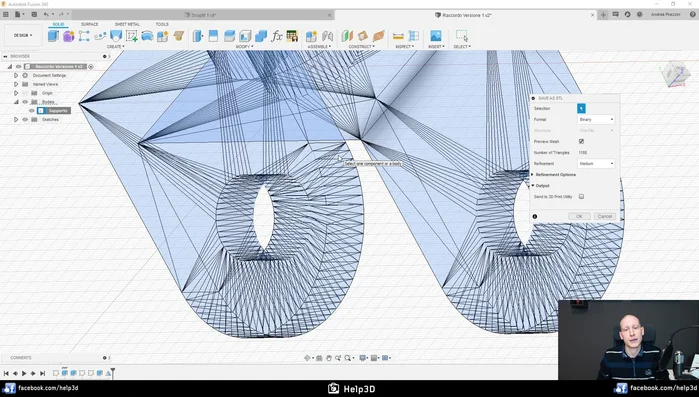Screen dimensions: 699x397
Task: Click the Assemble New Component icon
Action: tap(311, 36)
